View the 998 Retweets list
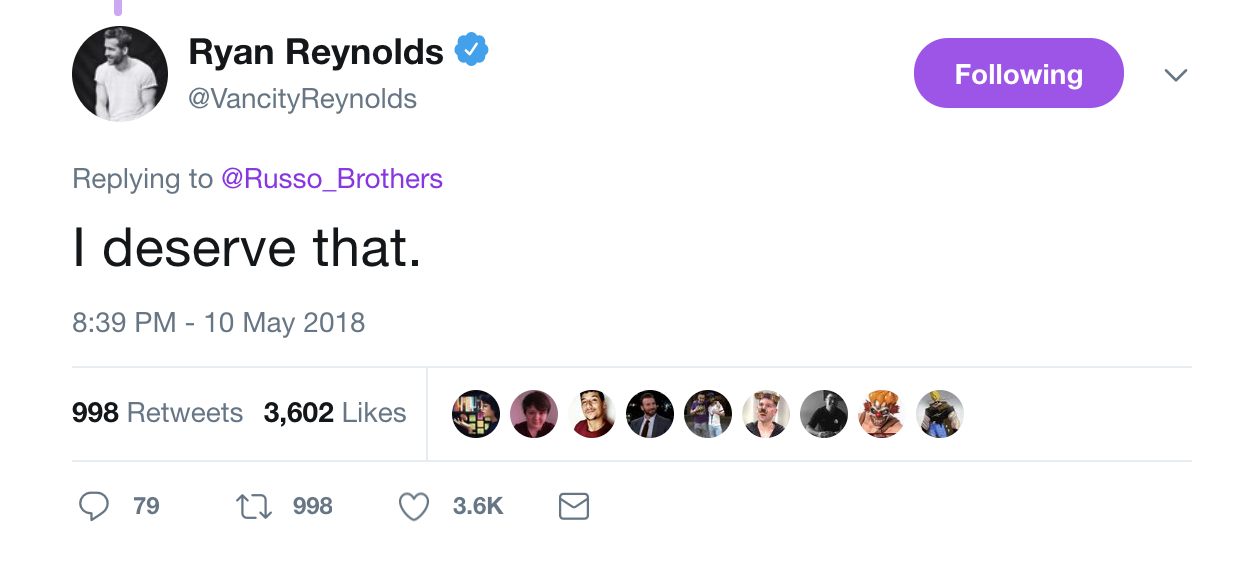Viewport: 1258px width, 572px height. 157,413
